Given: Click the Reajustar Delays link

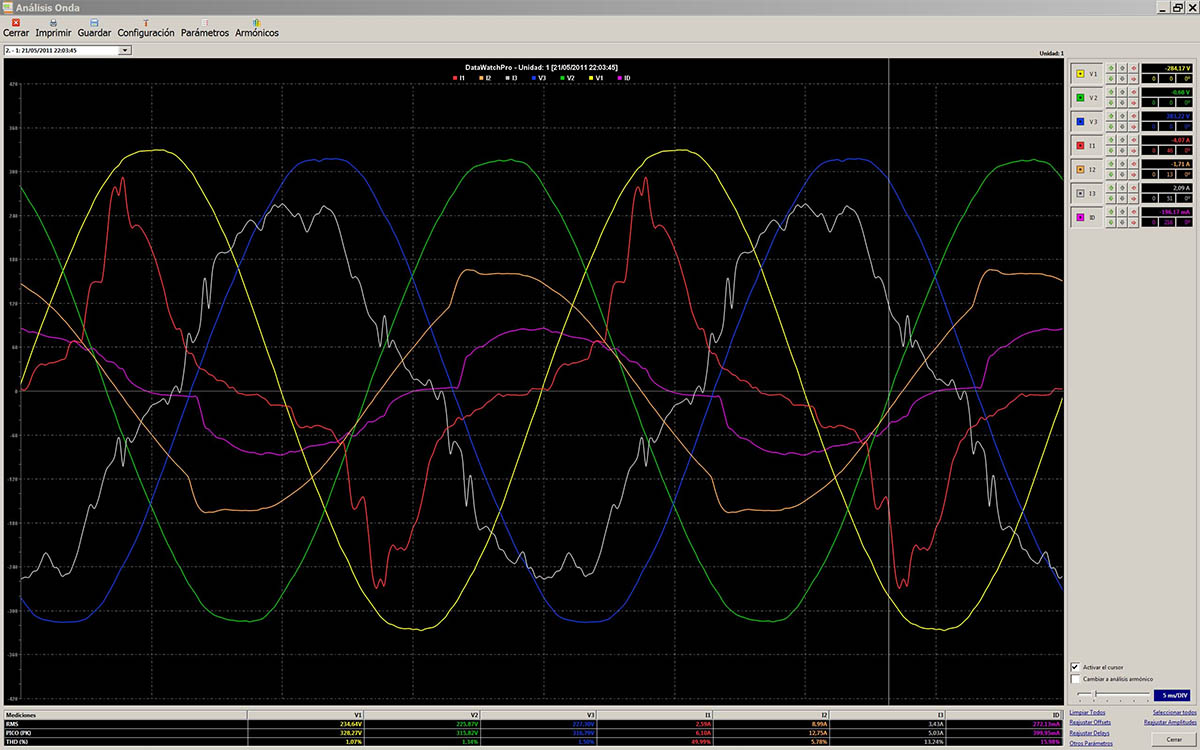Looking at the screenshot, I should (1088, 733).
